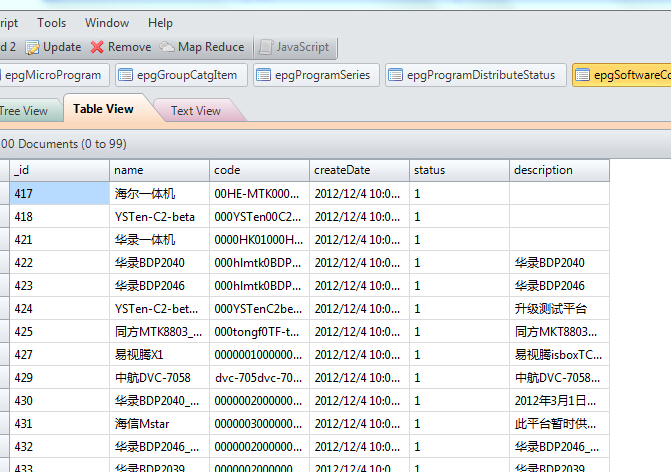The width and height of the screenshot is (671, 472).
Task: Click name cell 华录BDP2040 in row 422
Action: [160, 262]
